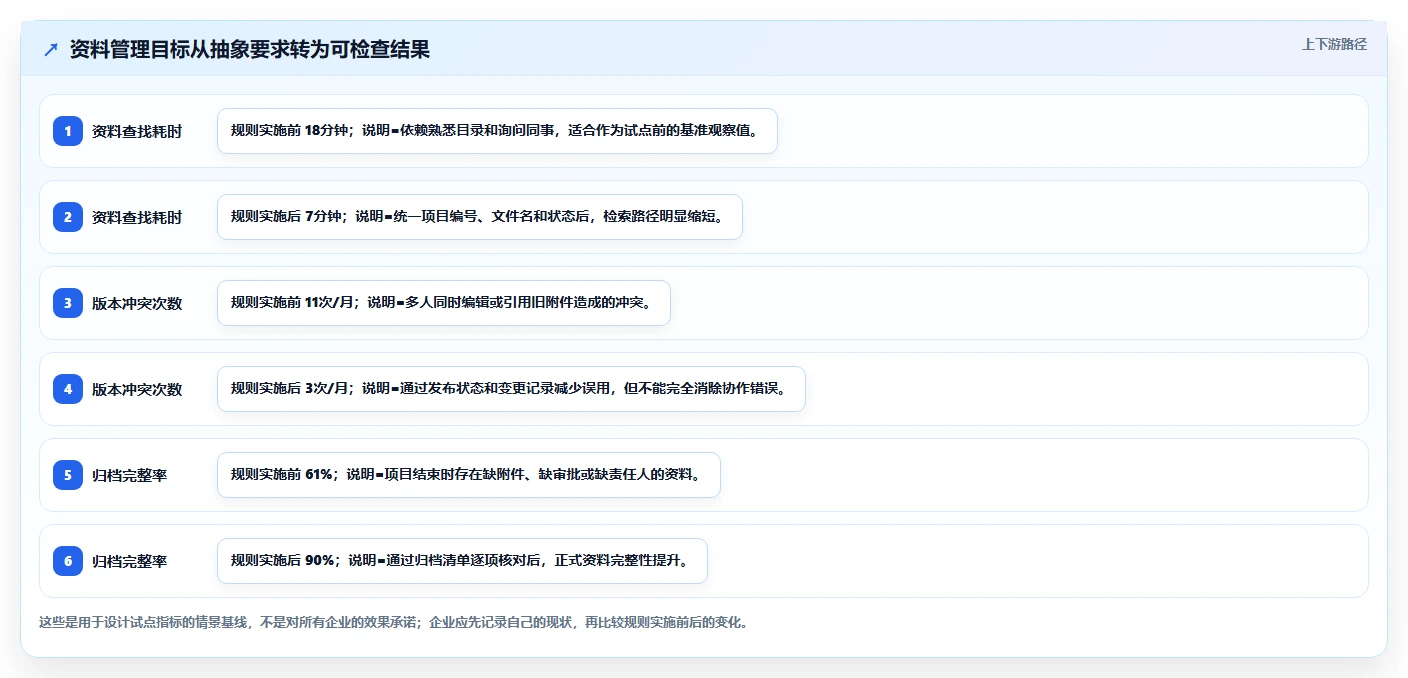Click the 上下游路径 label in header
Viewport: 1408px width, 678px height.
1334,44
